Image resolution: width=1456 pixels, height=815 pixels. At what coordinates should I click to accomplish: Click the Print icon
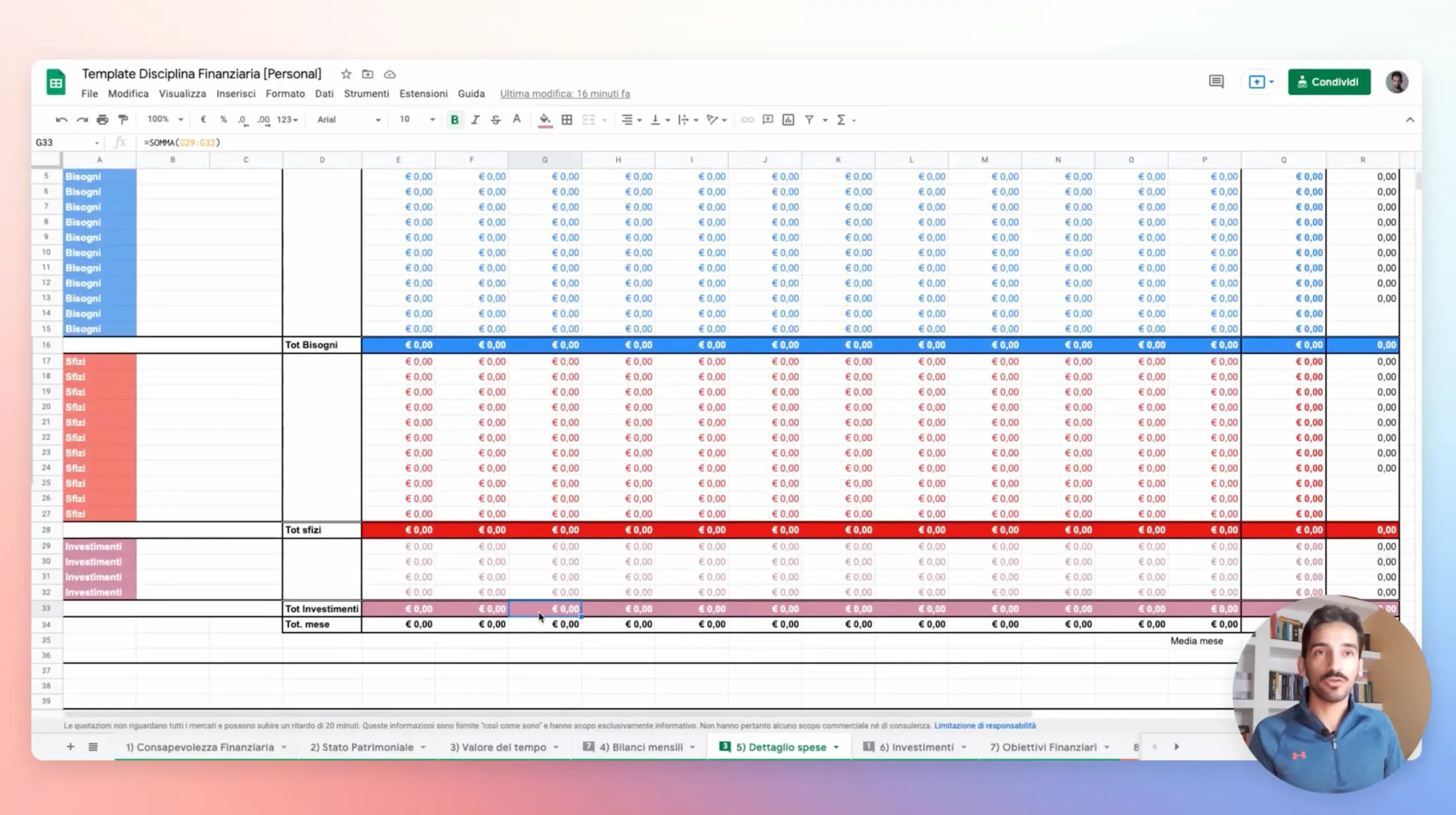tap(102, 120)
